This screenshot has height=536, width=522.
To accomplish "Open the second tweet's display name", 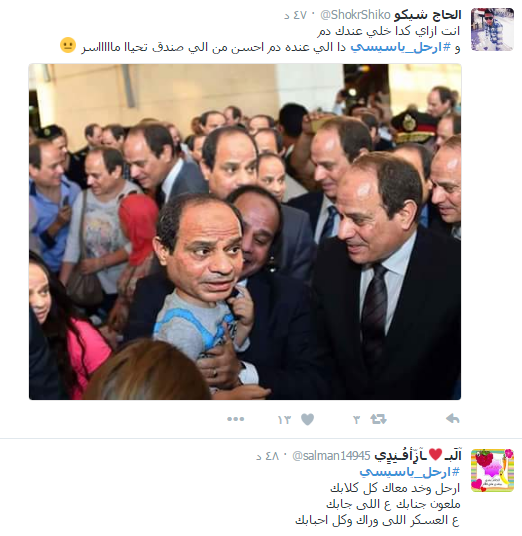I will (x=418, y=456).
